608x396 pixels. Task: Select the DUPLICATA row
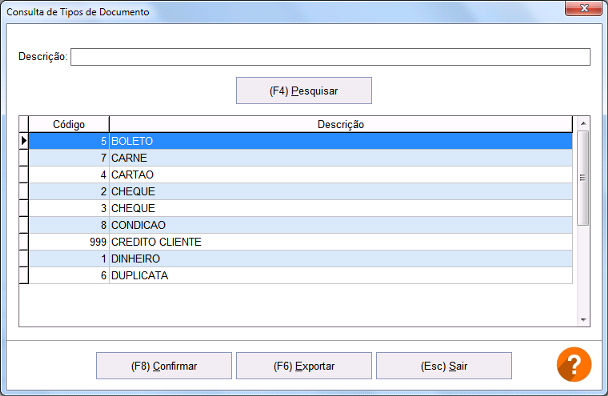pyautogui.click(x=301, y=275)
